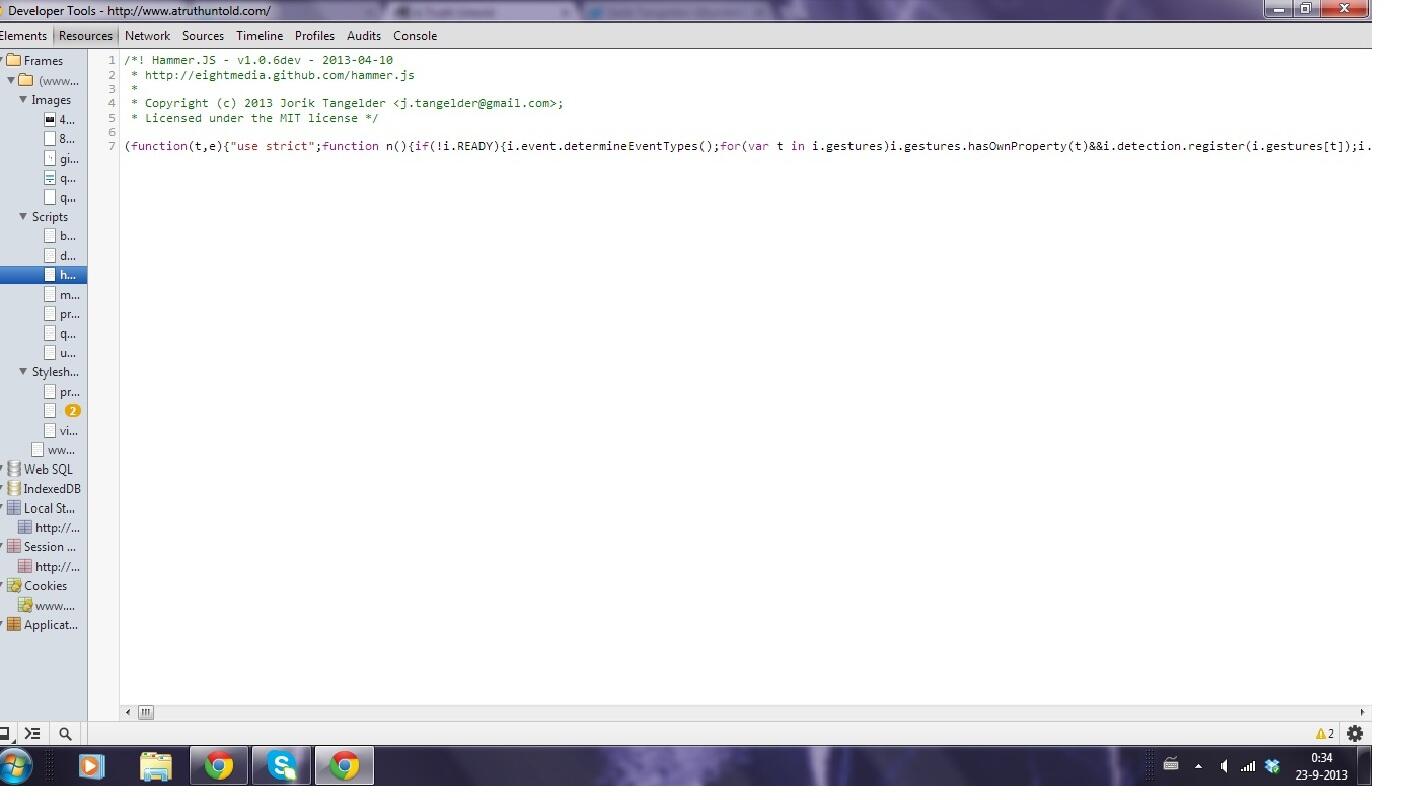The height and width of the screenshot is (800, 1404).
Task: Open the media player taskbar icon
Action: coord(91,767)
